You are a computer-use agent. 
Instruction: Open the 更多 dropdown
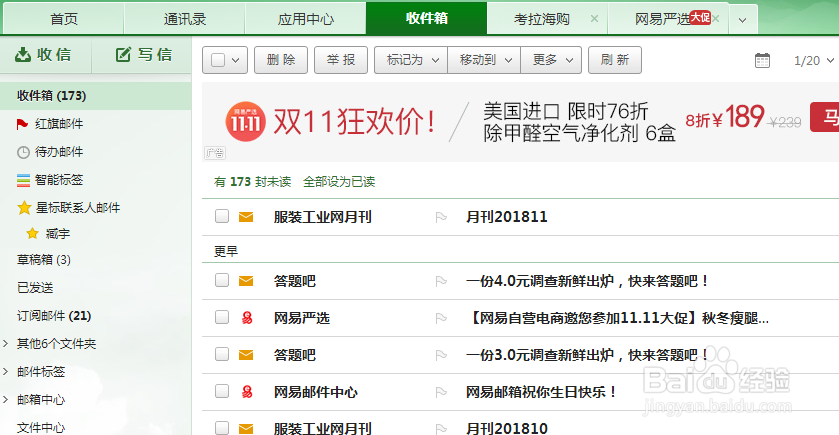coord(551,60)
